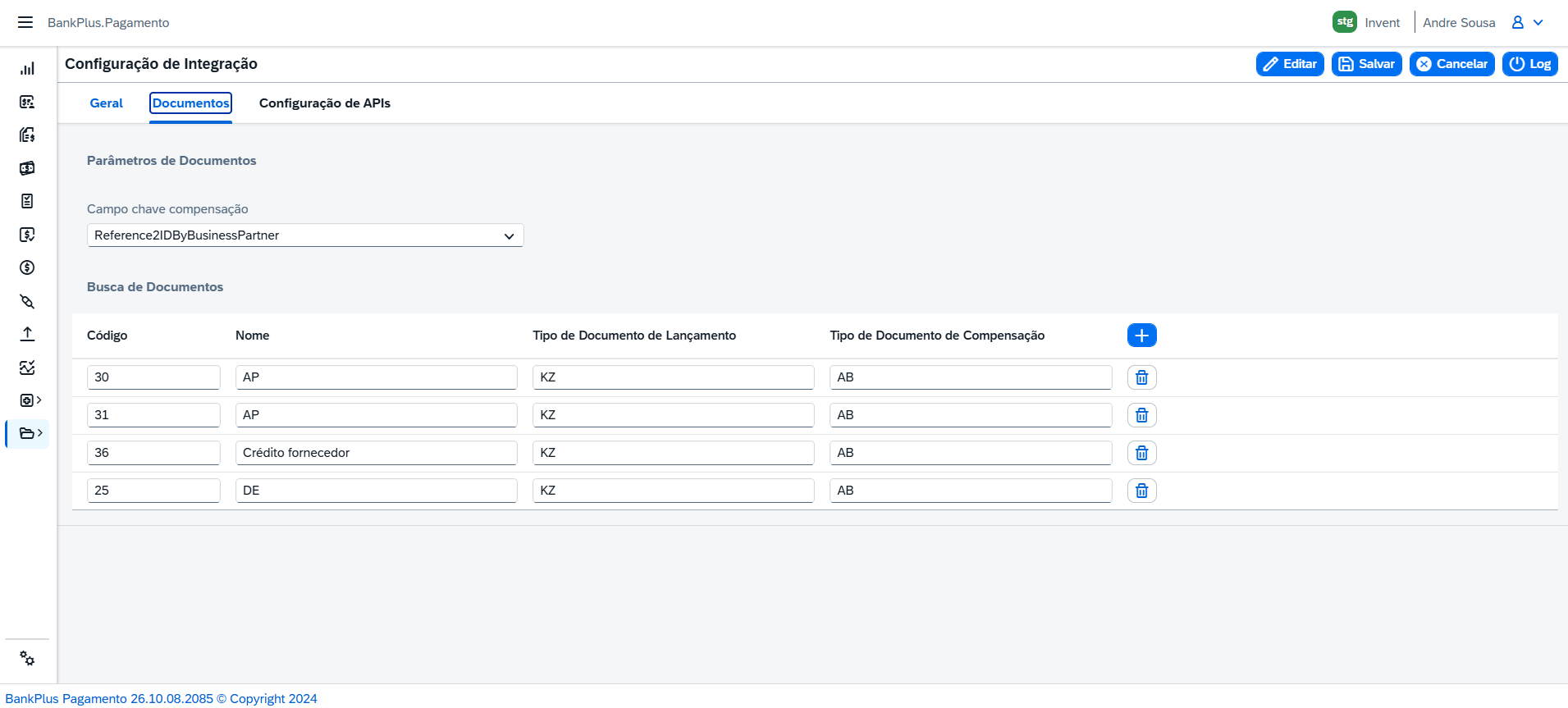Open the second sidebar icon with dollar card and person

27,102
